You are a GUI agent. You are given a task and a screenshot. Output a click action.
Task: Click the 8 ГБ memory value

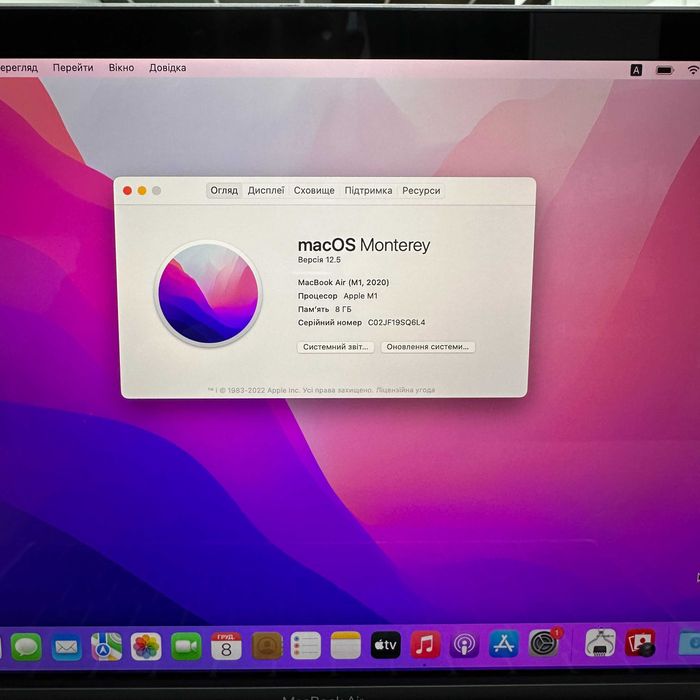click(x=343, y=309)
